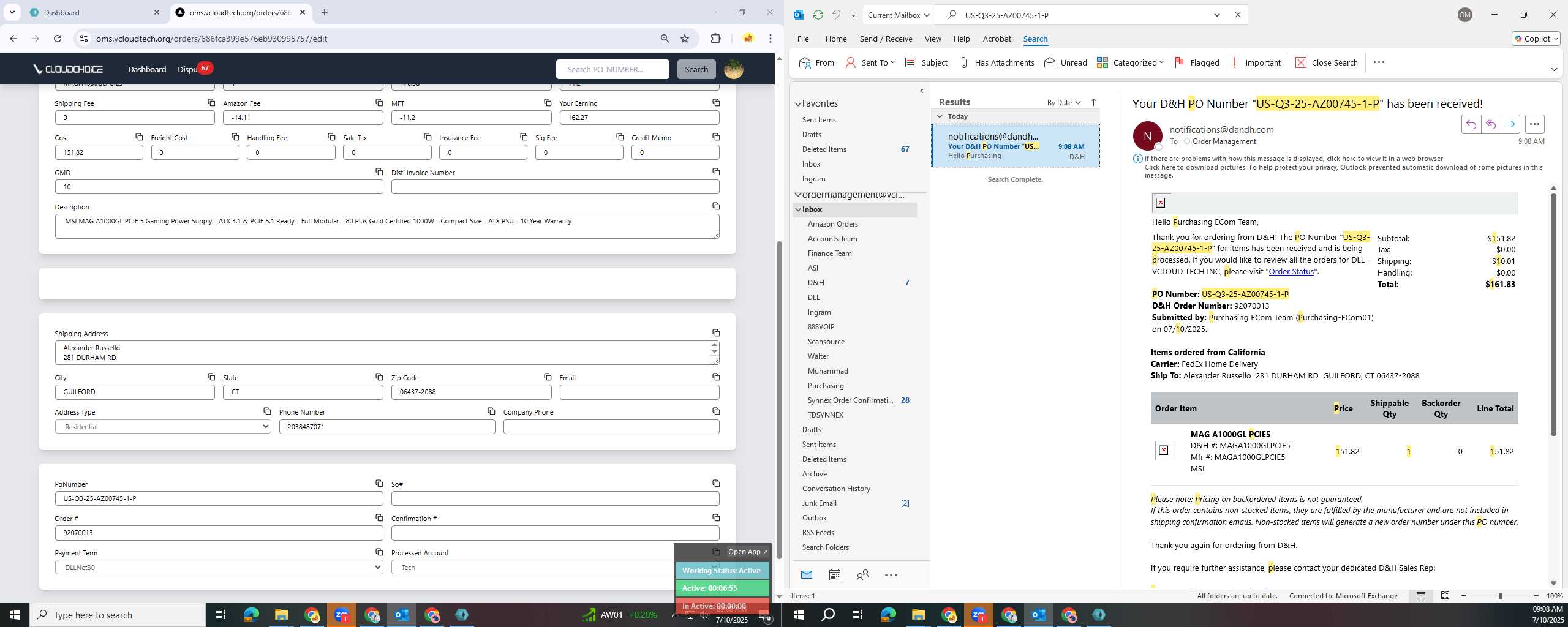Collapse the Today results group
The width and height of the screenshot is (1568, 627).
pos(940,116)
